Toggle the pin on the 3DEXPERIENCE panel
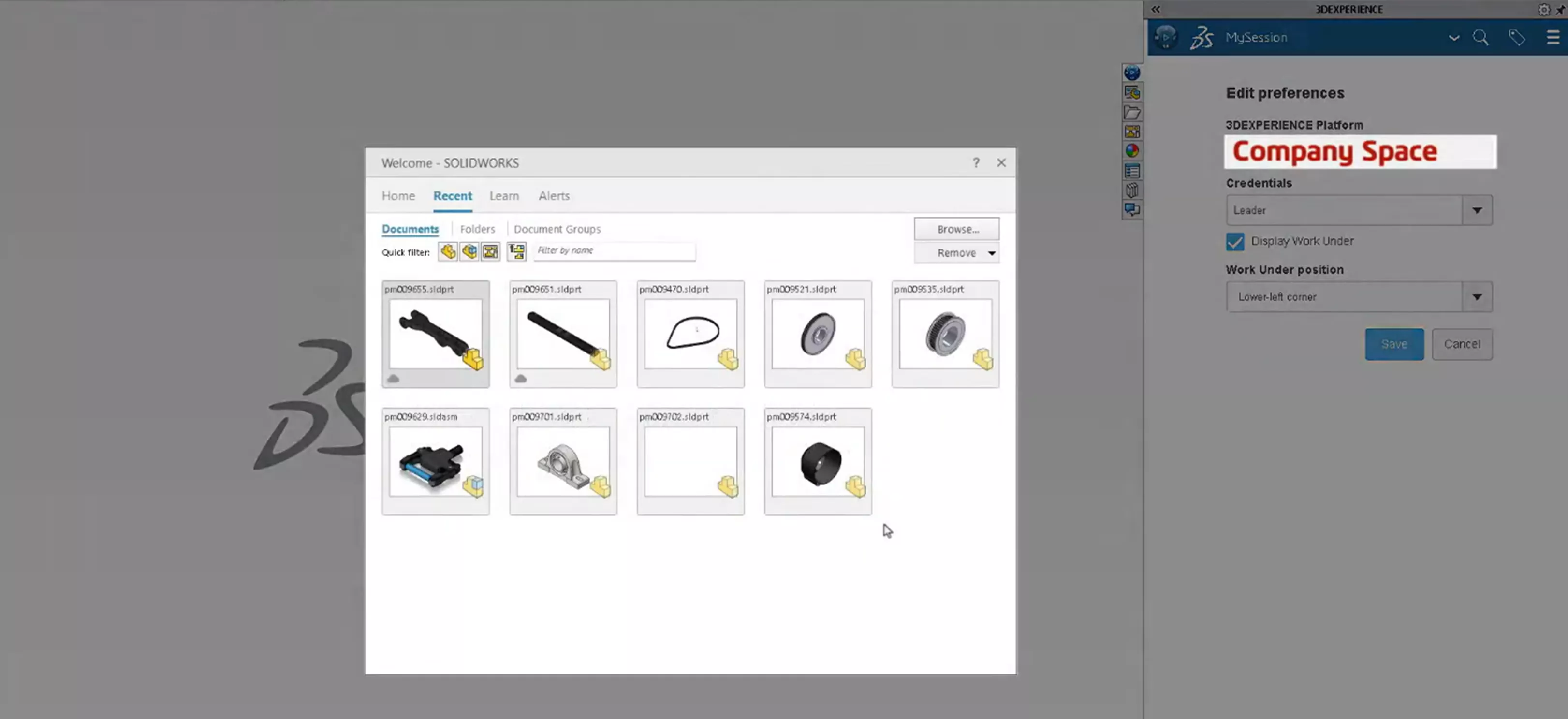Image resolution: width=1568 pixels, height=719 pixels. [1561, 9]
